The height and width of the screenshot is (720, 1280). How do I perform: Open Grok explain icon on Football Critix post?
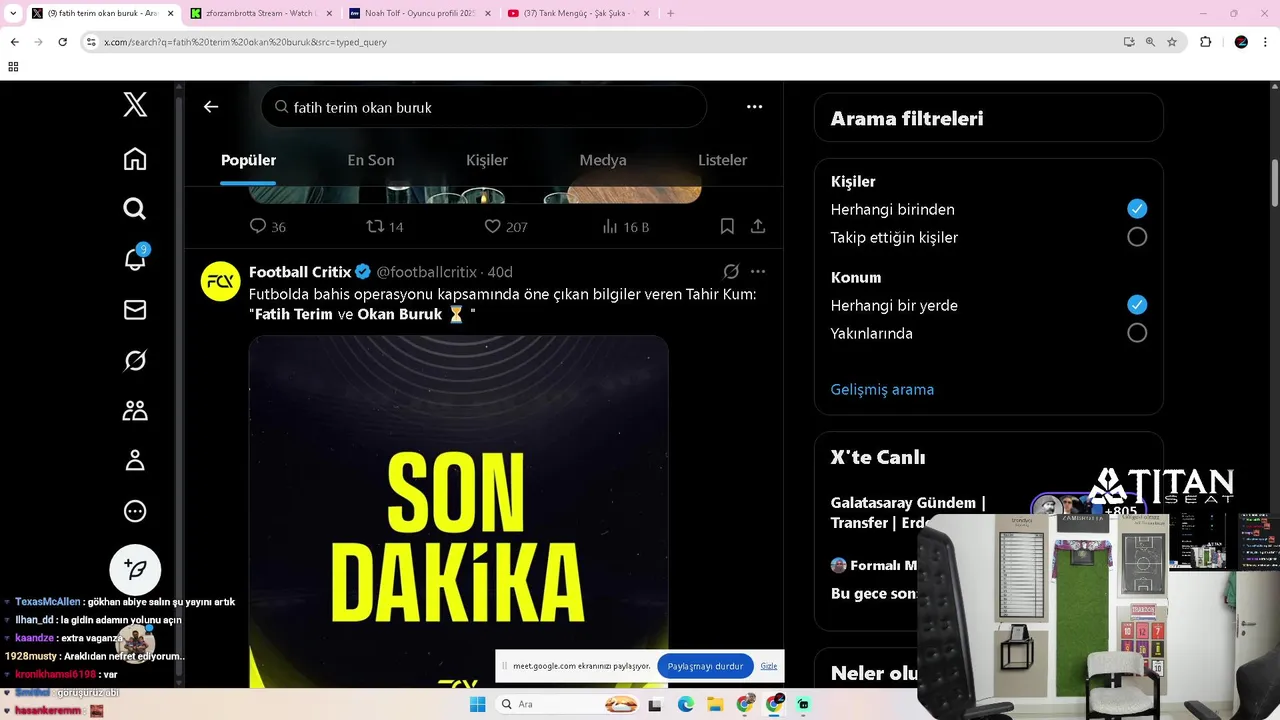(x=731, y=272)
